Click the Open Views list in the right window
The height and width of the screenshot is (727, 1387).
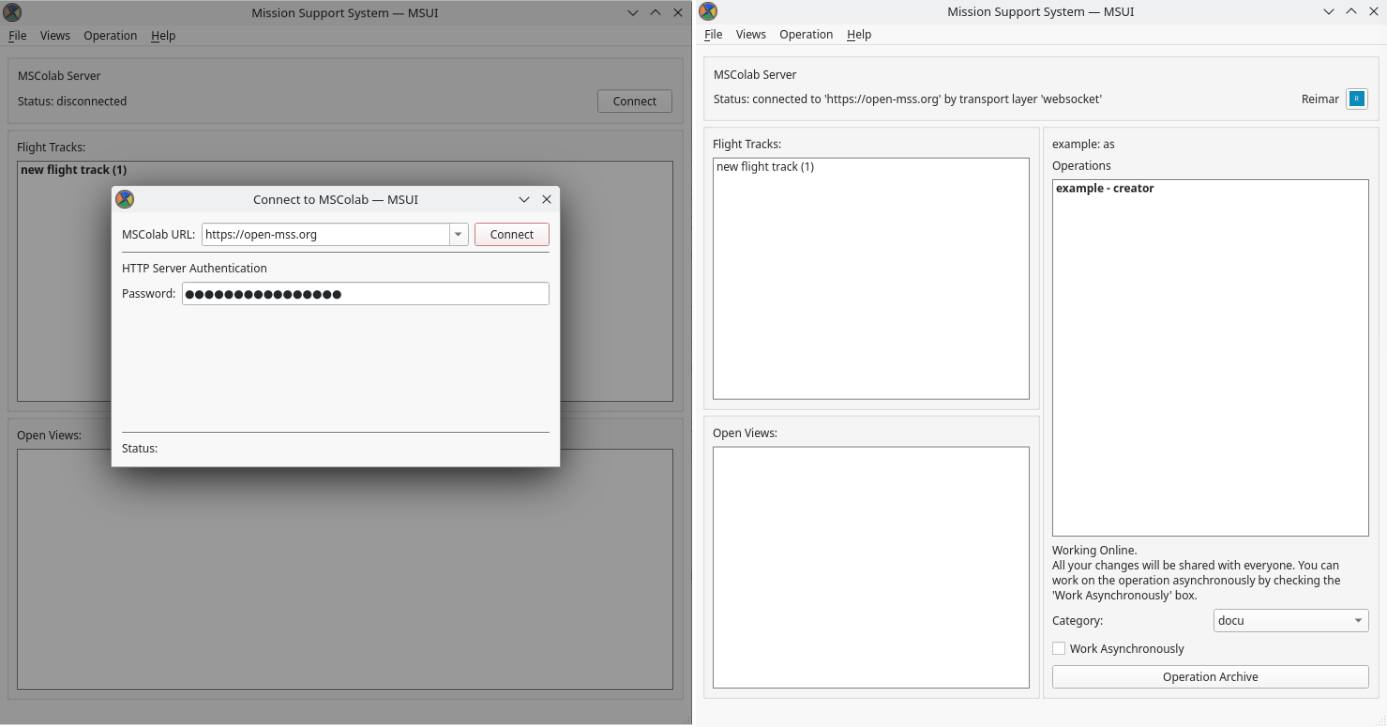pos(871,567)
